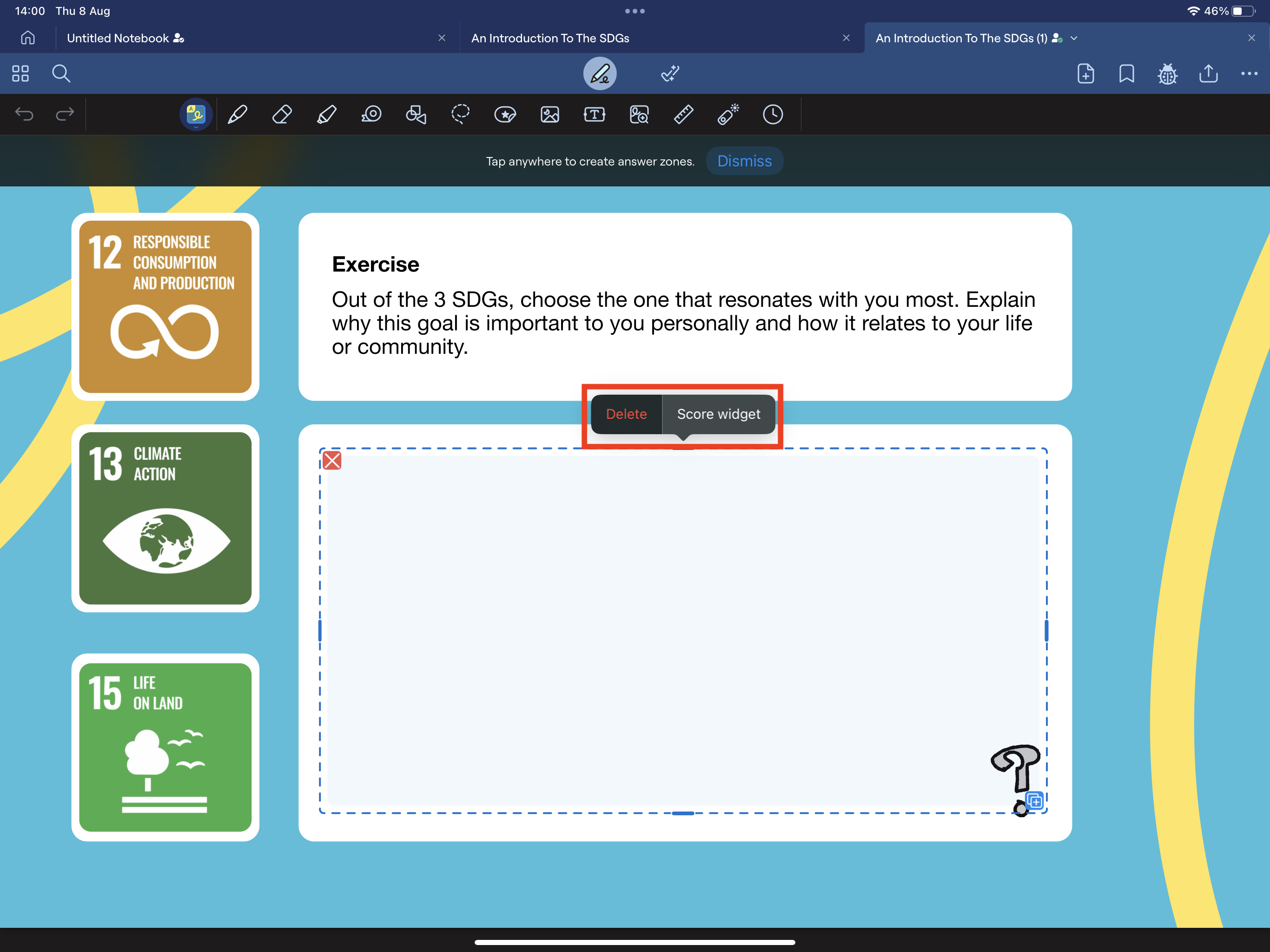Select the Highlighter tool
Screen dimensions: 1270x952
[326, 114]
